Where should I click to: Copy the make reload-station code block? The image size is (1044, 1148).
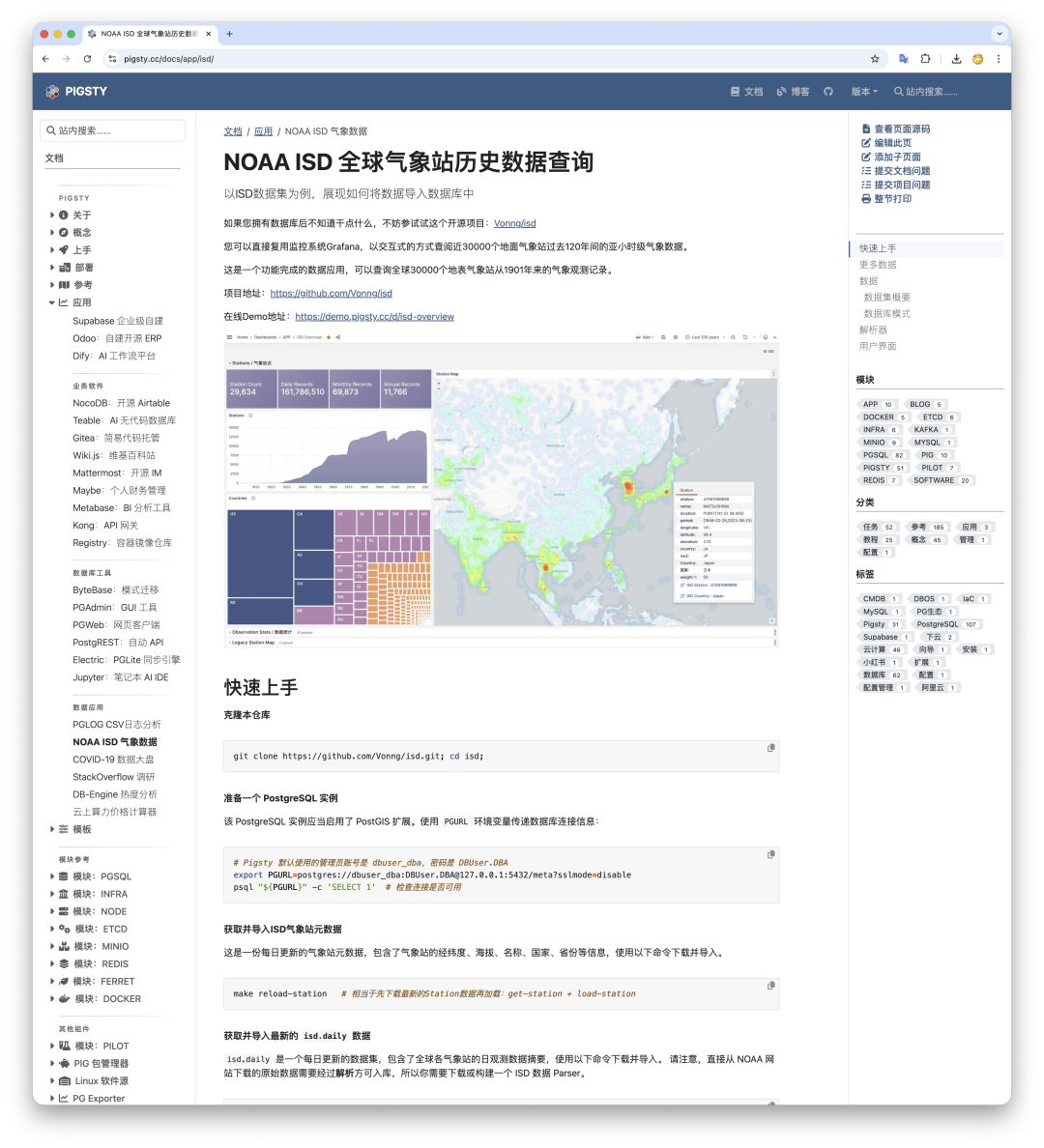pos(770,986)
